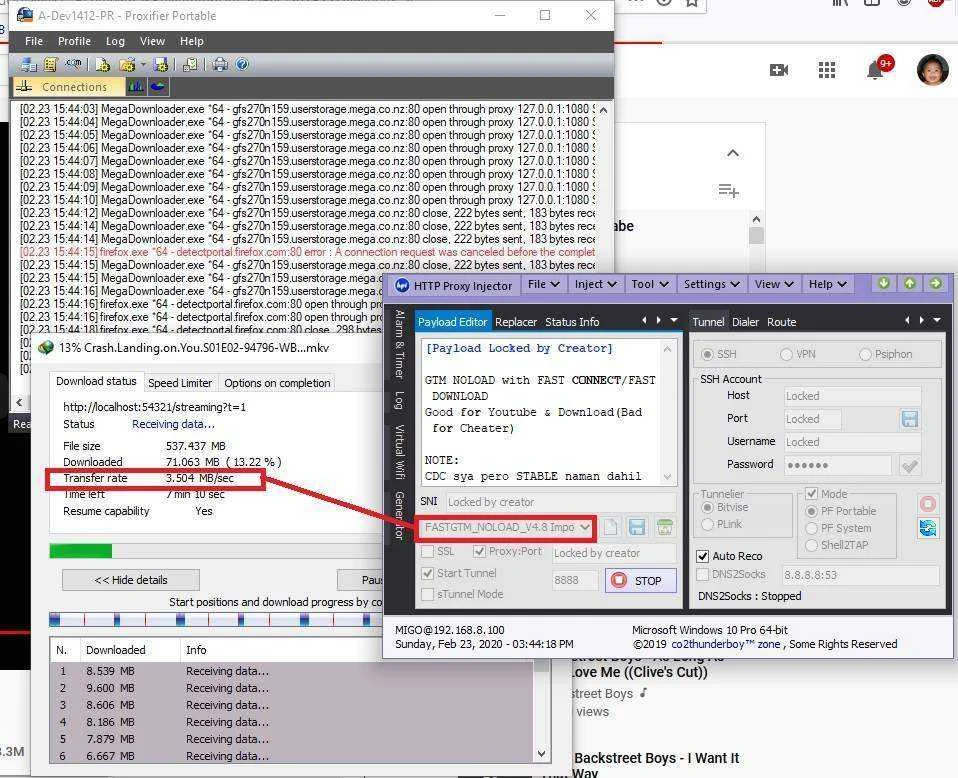This screenshot has height=778, width=958.
Task: Expand the File menu in HTTP Proxy Injector
Action: pos(543,284)
